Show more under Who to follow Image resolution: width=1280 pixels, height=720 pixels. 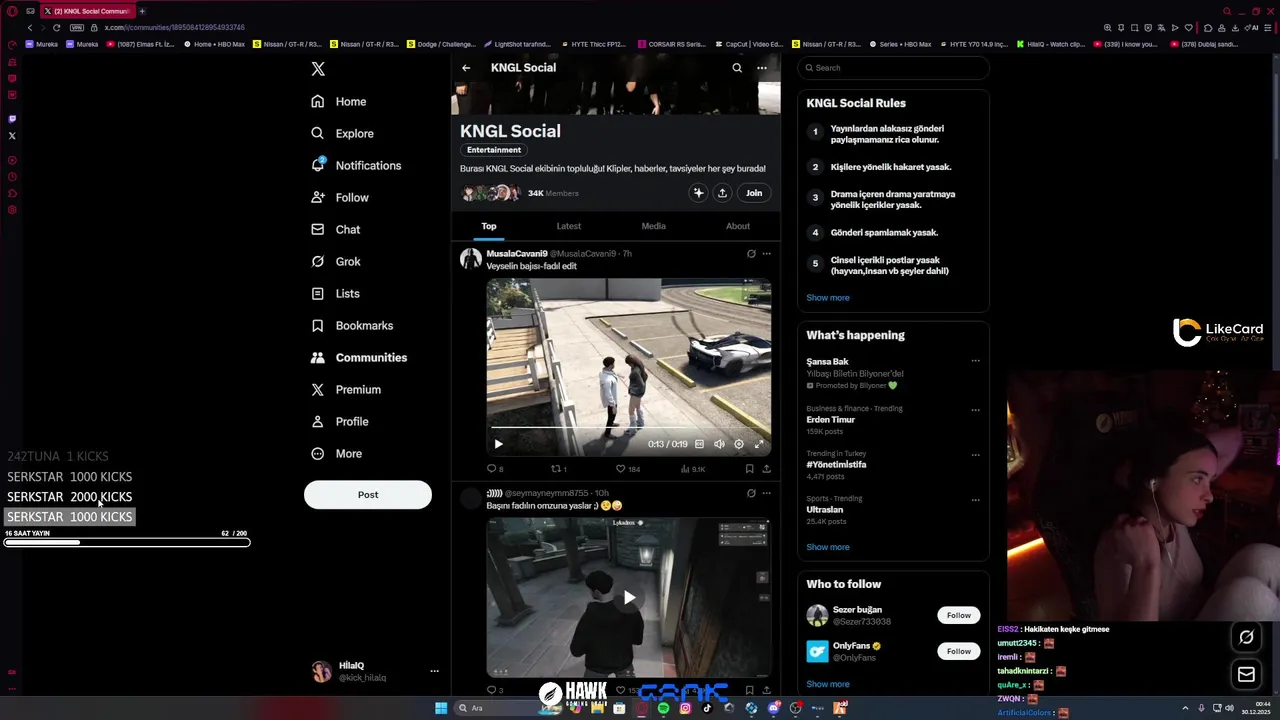[x=828, y=684]
